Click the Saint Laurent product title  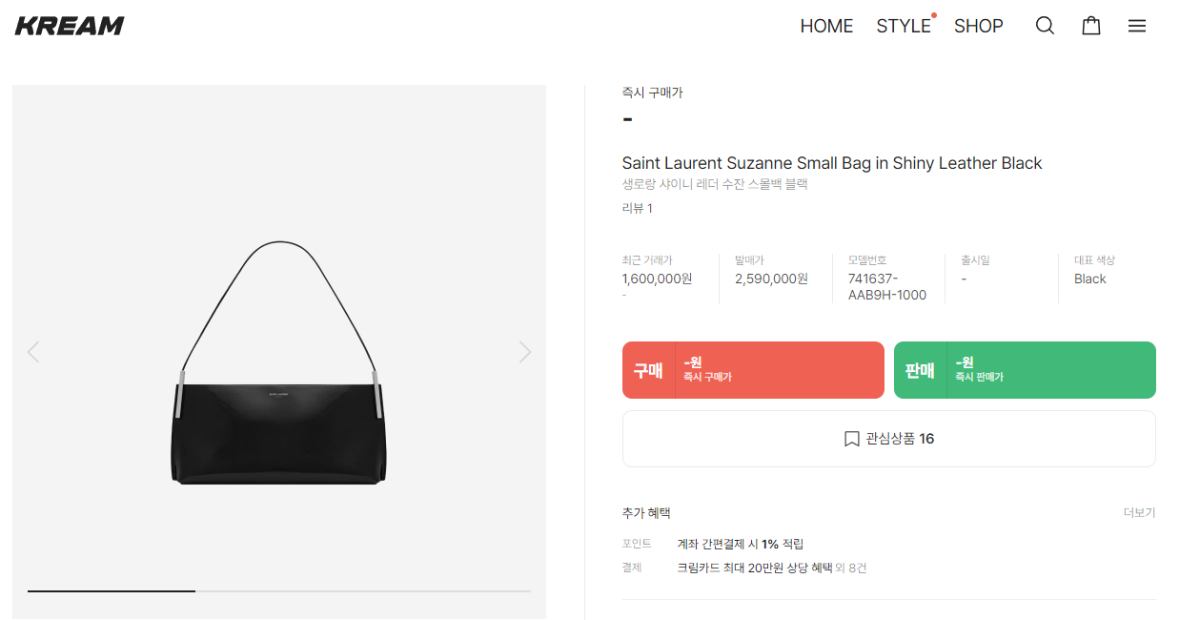coord(831,163)
